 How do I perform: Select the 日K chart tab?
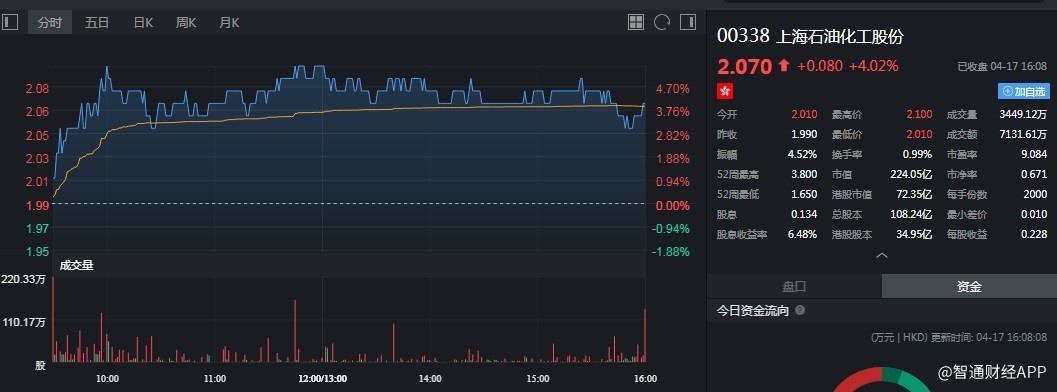[143, 22]
